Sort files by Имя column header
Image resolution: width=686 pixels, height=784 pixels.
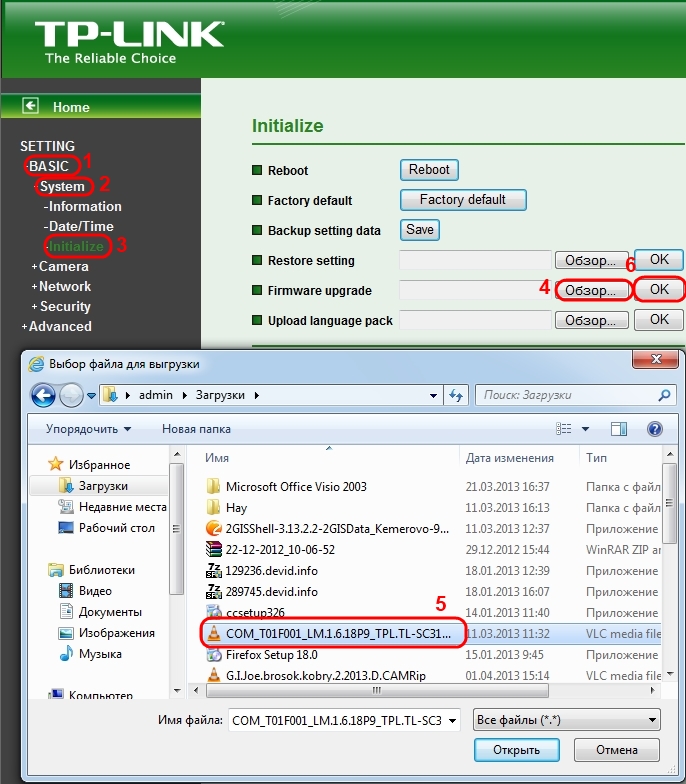[x=216, y=458]
